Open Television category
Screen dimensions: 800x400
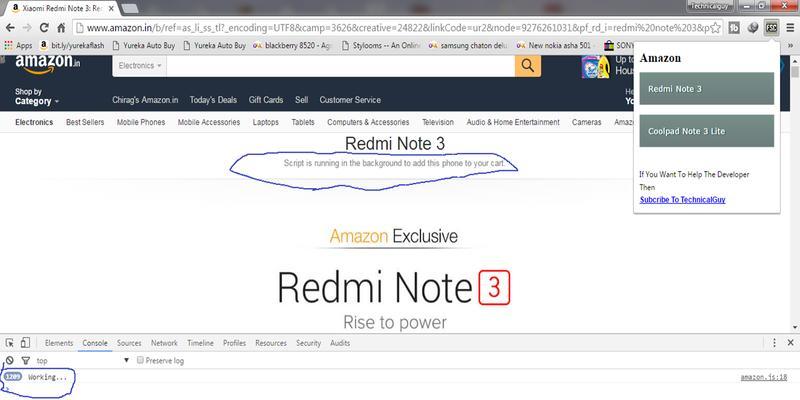(438, 122)
